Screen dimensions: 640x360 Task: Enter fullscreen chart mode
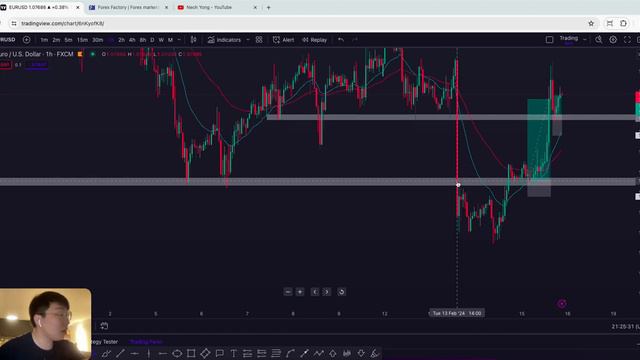pos(627,40)
